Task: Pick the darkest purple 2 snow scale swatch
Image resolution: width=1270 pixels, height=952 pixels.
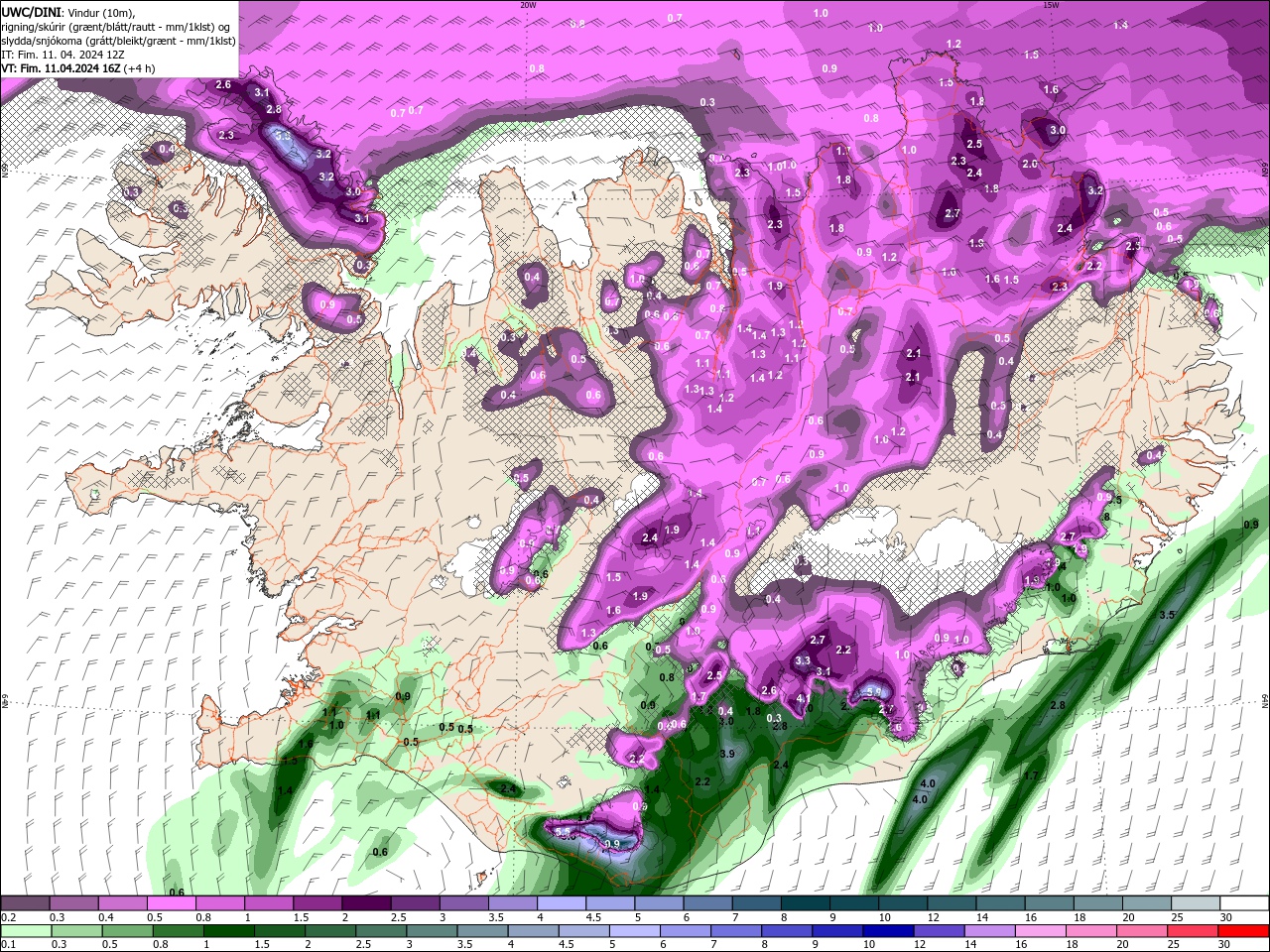Action: tap(365, 903)
